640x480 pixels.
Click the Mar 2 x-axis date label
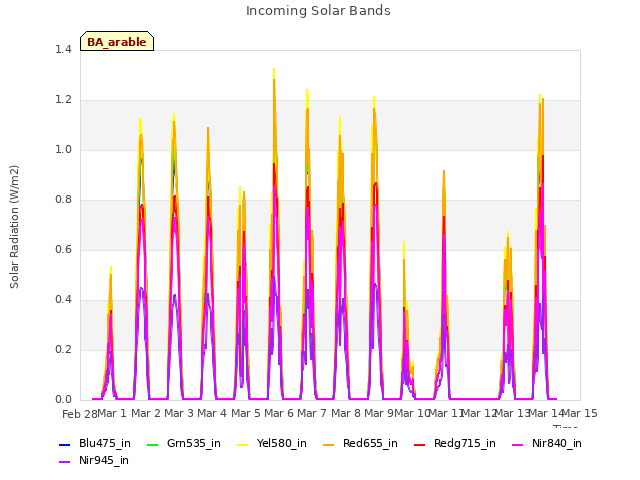(146, 414)
